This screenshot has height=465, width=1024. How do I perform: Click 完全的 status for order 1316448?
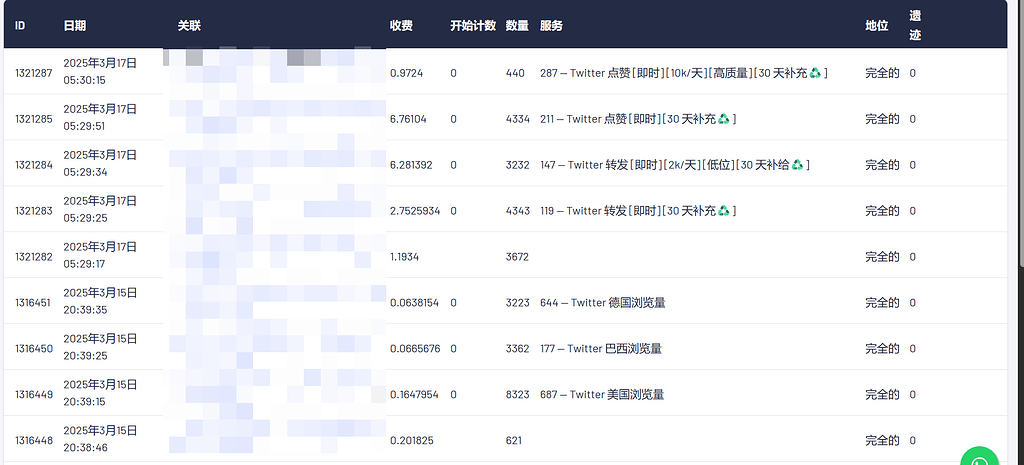point(882,441)
